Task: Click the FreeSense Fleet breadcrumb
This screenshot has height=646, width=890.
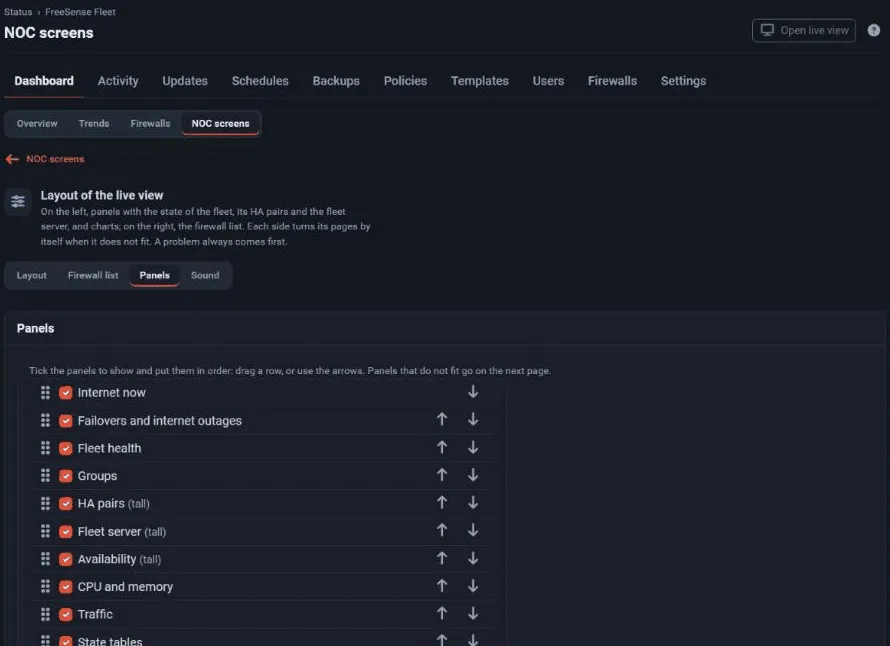Action: tap(80, 12)
